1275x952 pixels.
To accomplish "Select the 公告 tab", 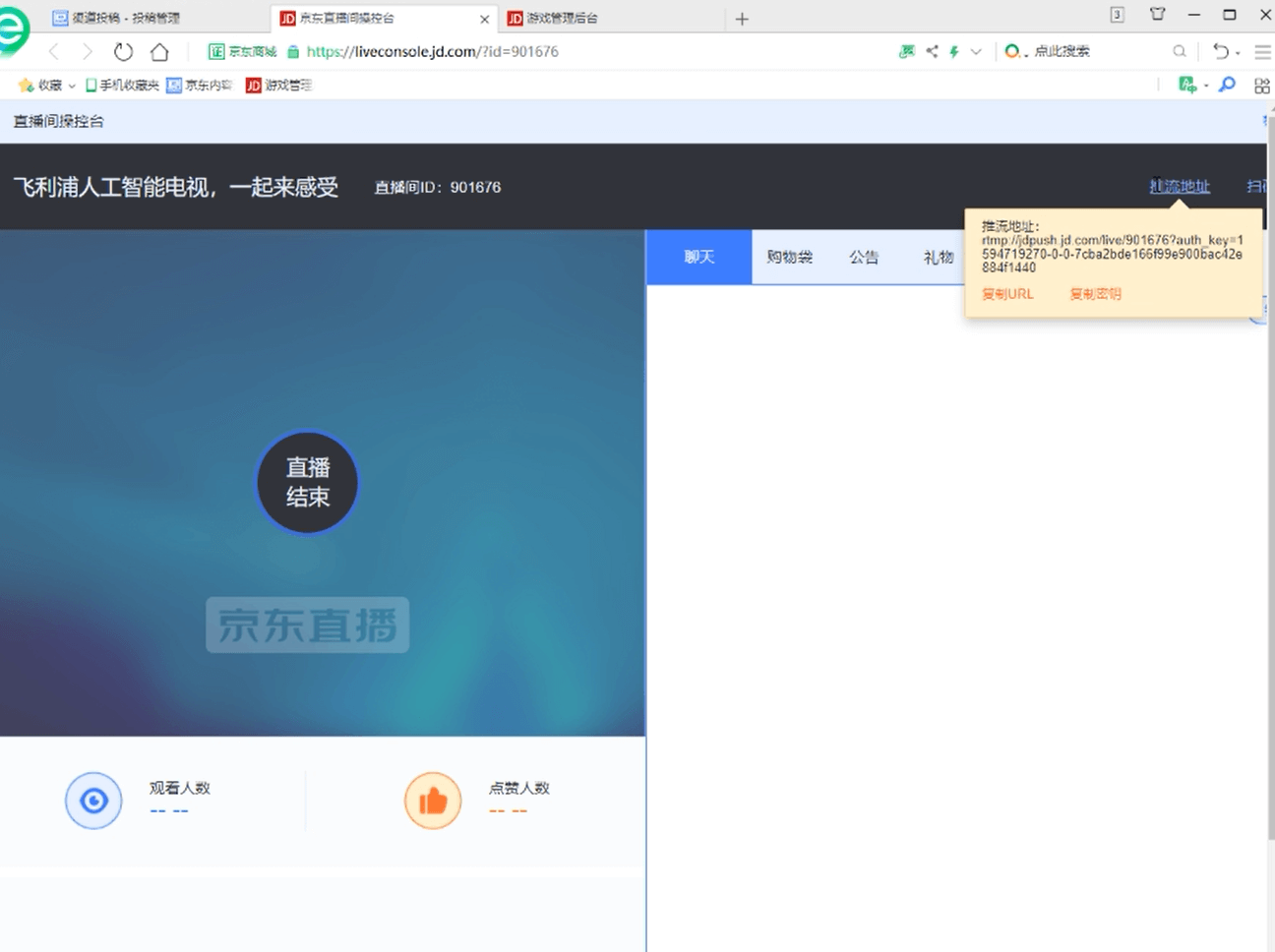I will click(x=864, y=257).
